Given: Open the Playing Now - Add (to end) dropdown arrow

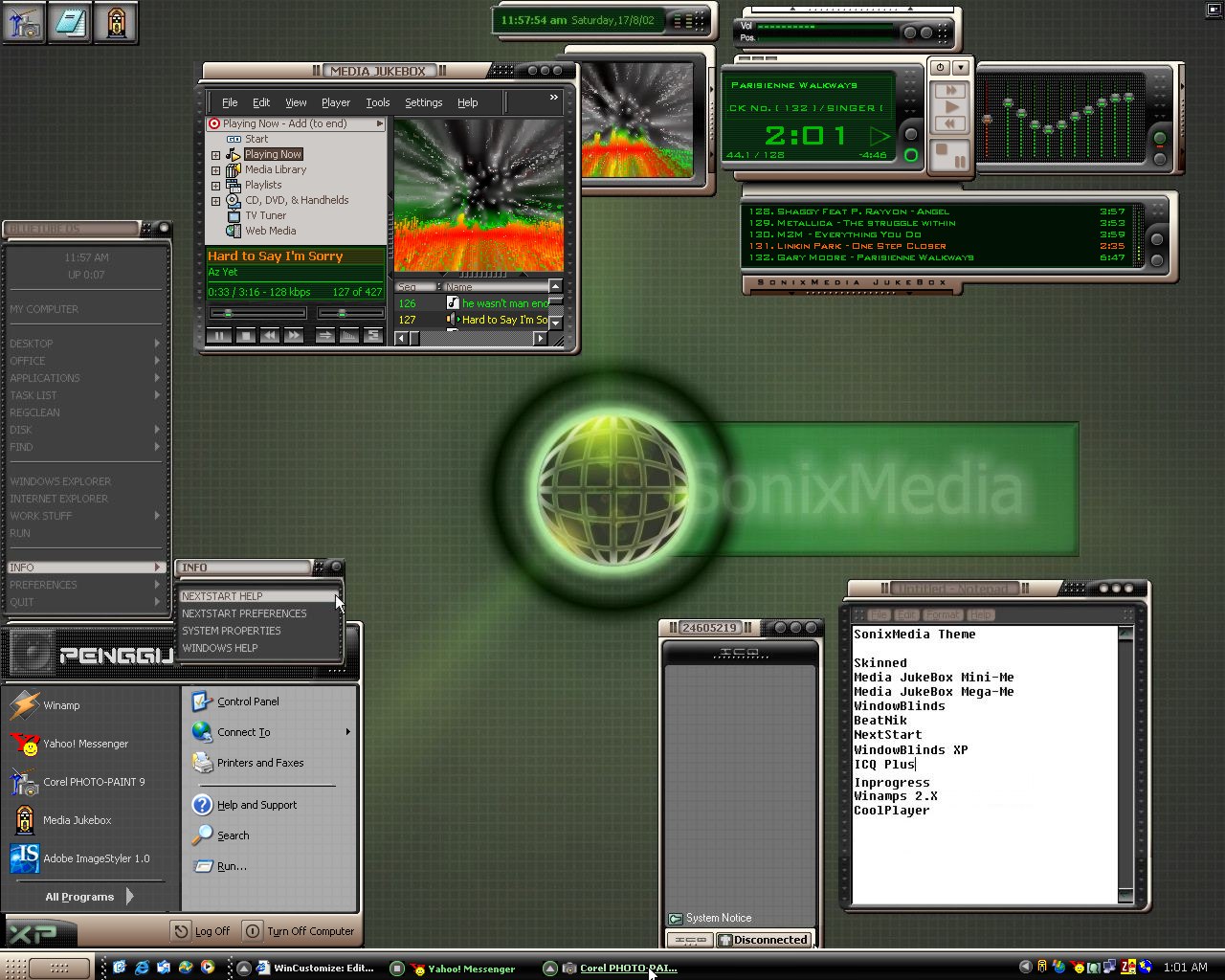Looking at the screenshot, I should tap(379, 123).
